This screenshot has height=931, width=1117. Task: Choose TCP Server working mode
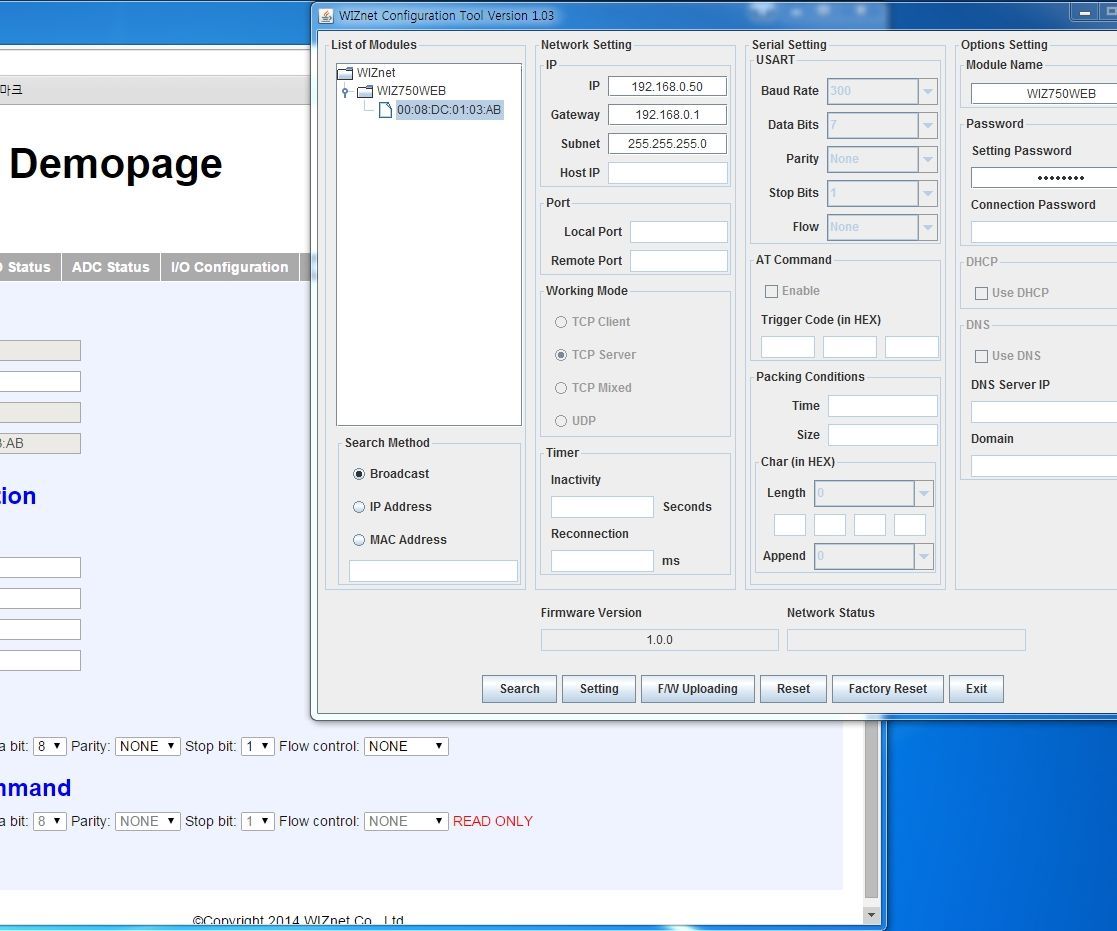point(561,355)
